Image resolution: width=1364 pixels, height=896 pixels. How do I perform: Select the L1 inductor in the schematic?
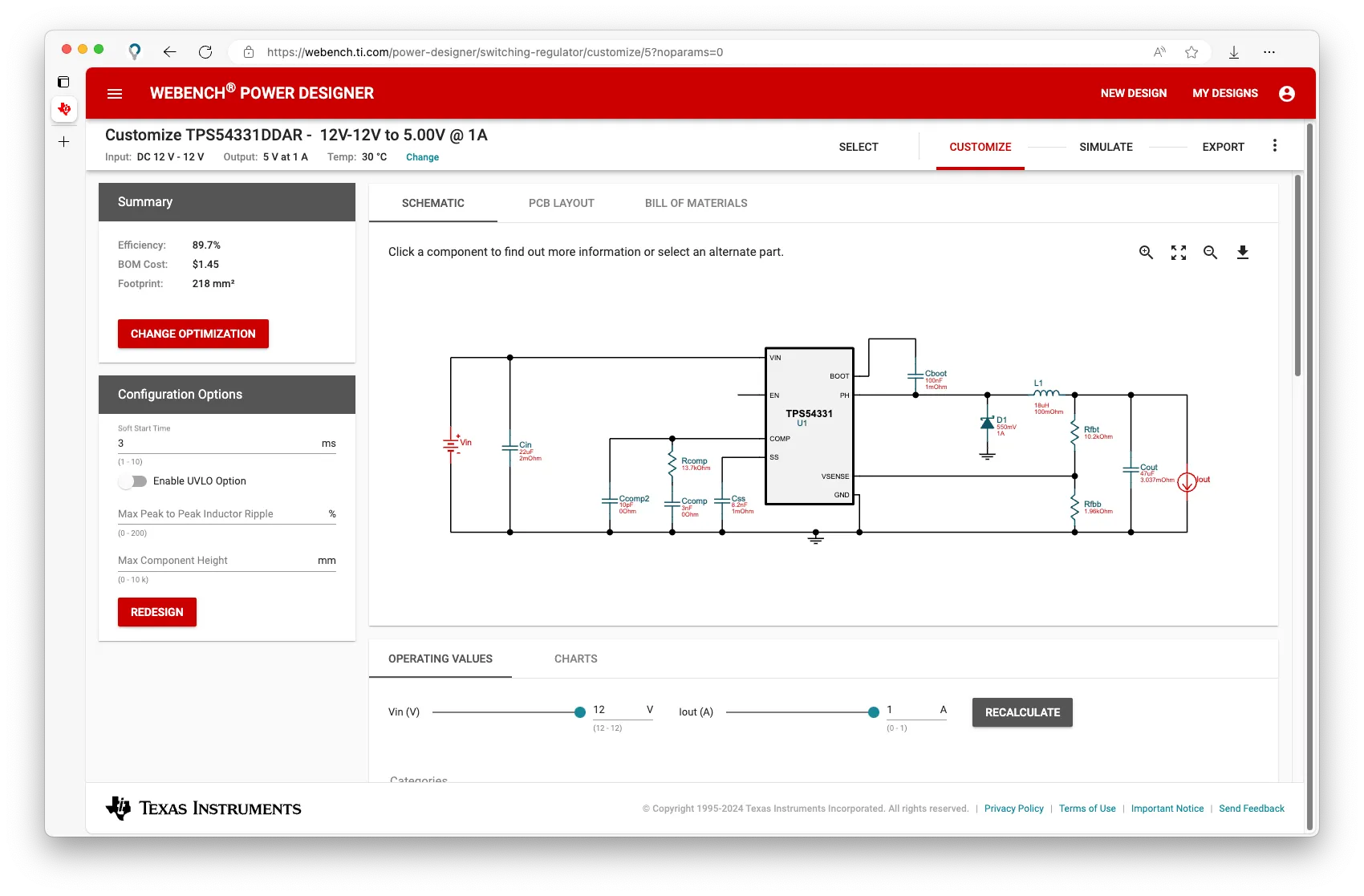tap(1046, 395)
